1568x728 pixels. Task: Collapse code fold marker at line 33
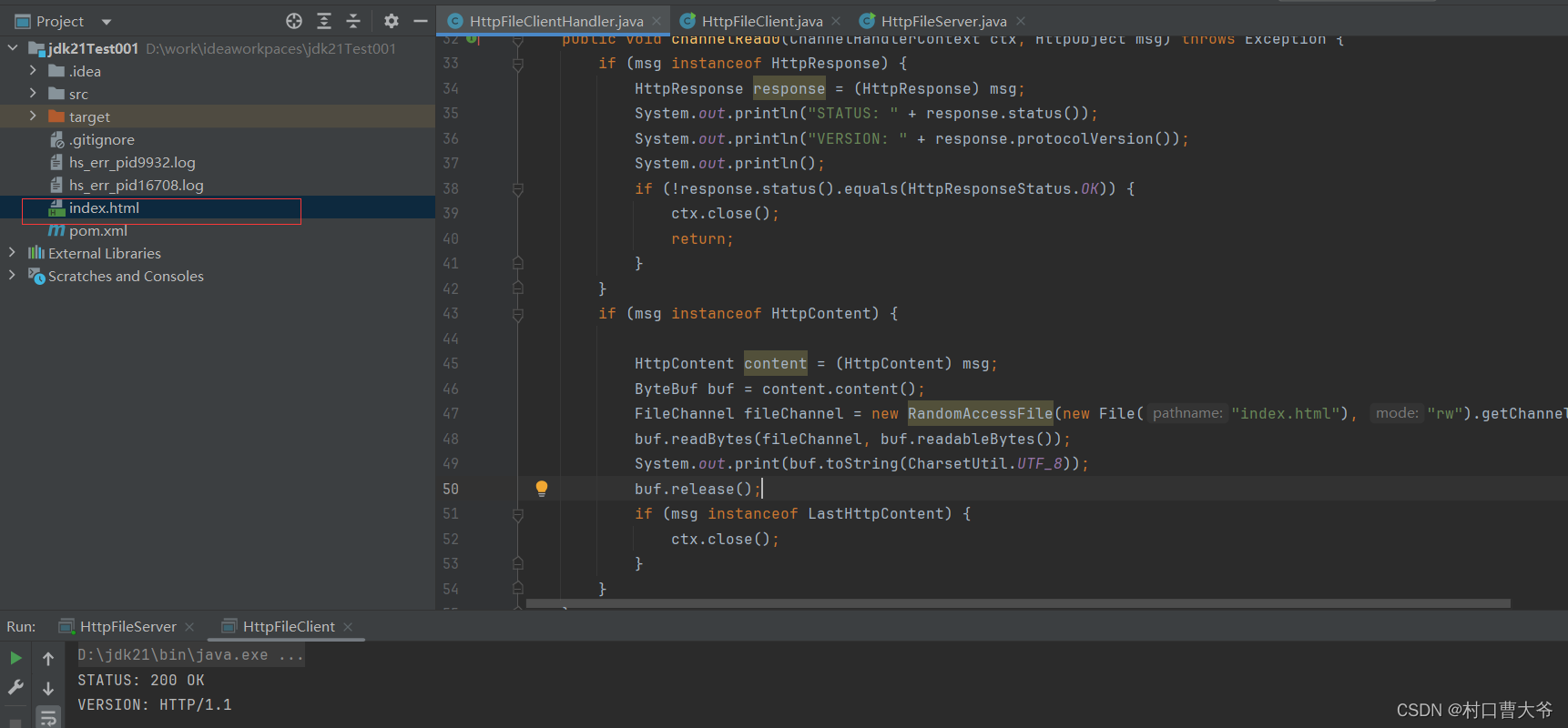(517, 64)
